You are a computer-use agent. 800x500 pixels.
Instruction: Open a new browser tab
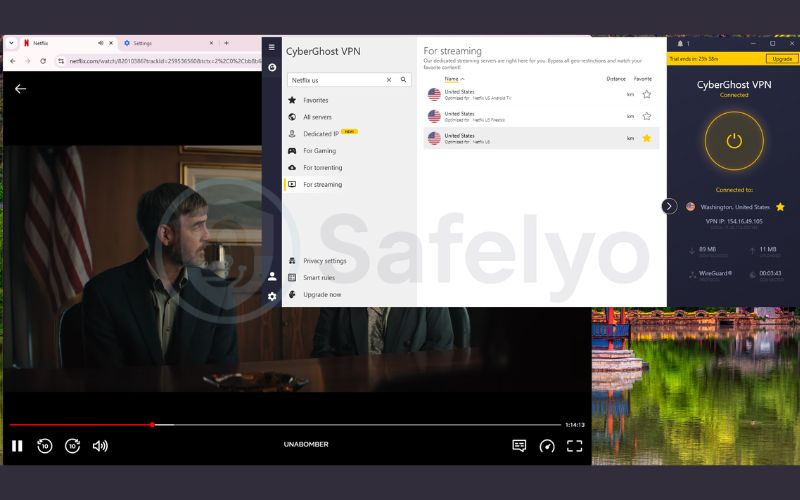tap(227, 43)
